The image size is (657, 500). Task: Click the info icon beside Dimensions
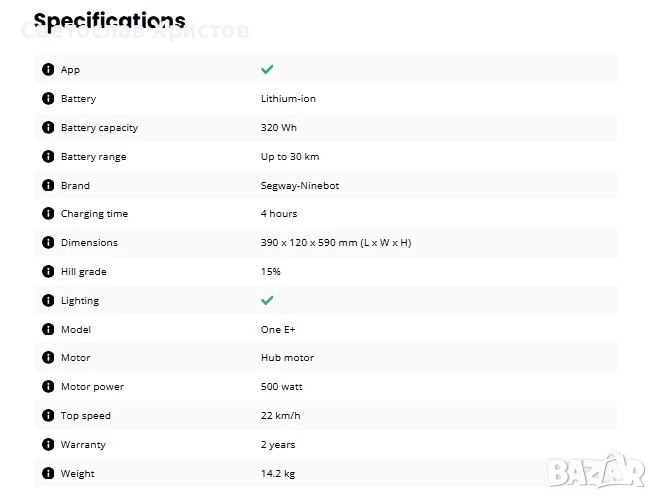click(x=47, y=243)
